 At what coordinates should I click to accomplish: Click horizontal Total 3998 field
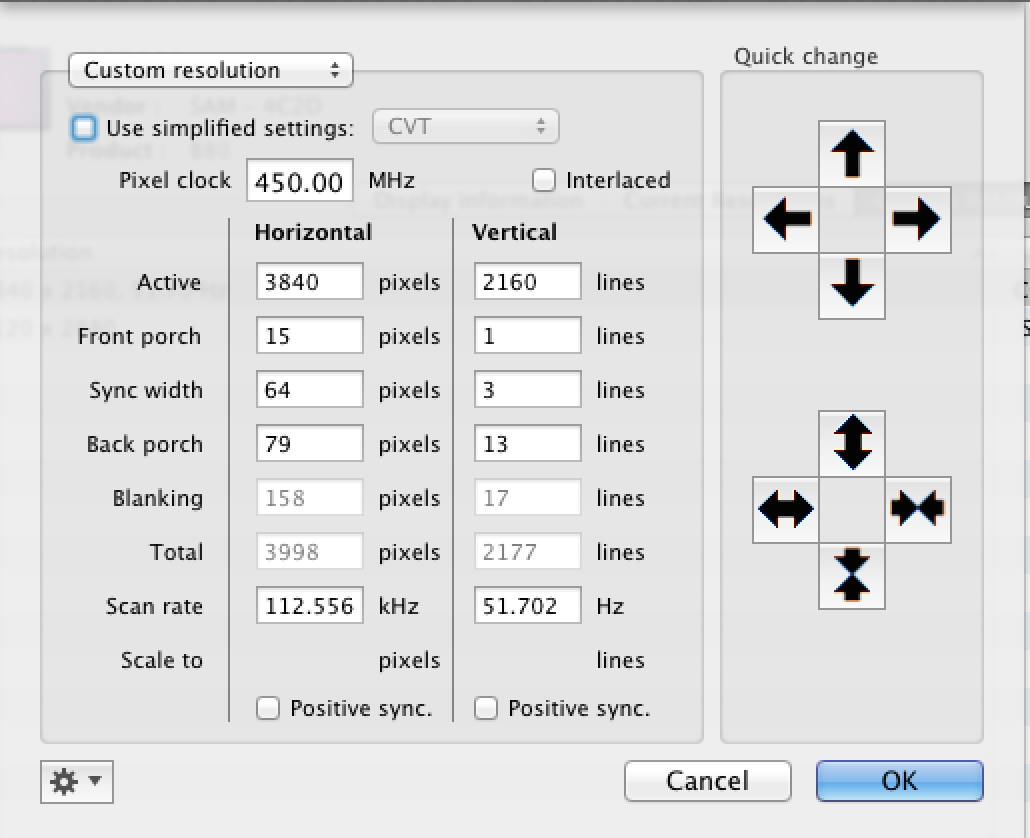pyautogui.click(x=309, y=552)
